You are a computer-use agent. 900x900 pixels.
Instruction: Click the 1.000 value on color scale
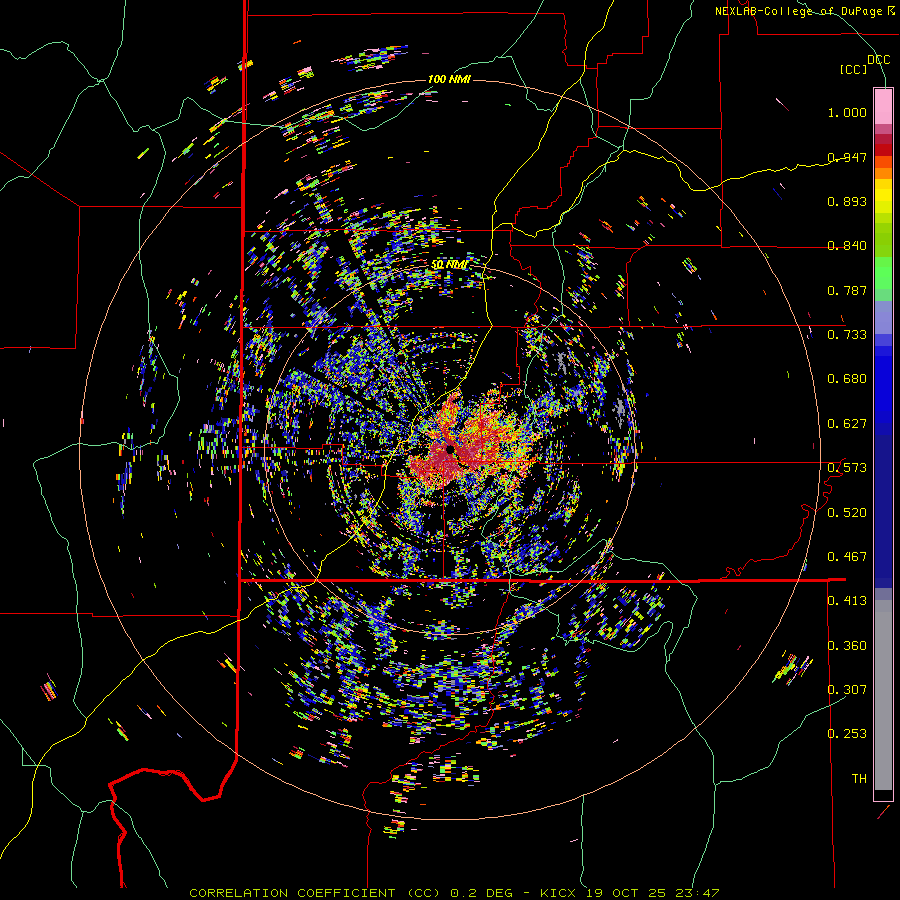(x=847, y=112)
